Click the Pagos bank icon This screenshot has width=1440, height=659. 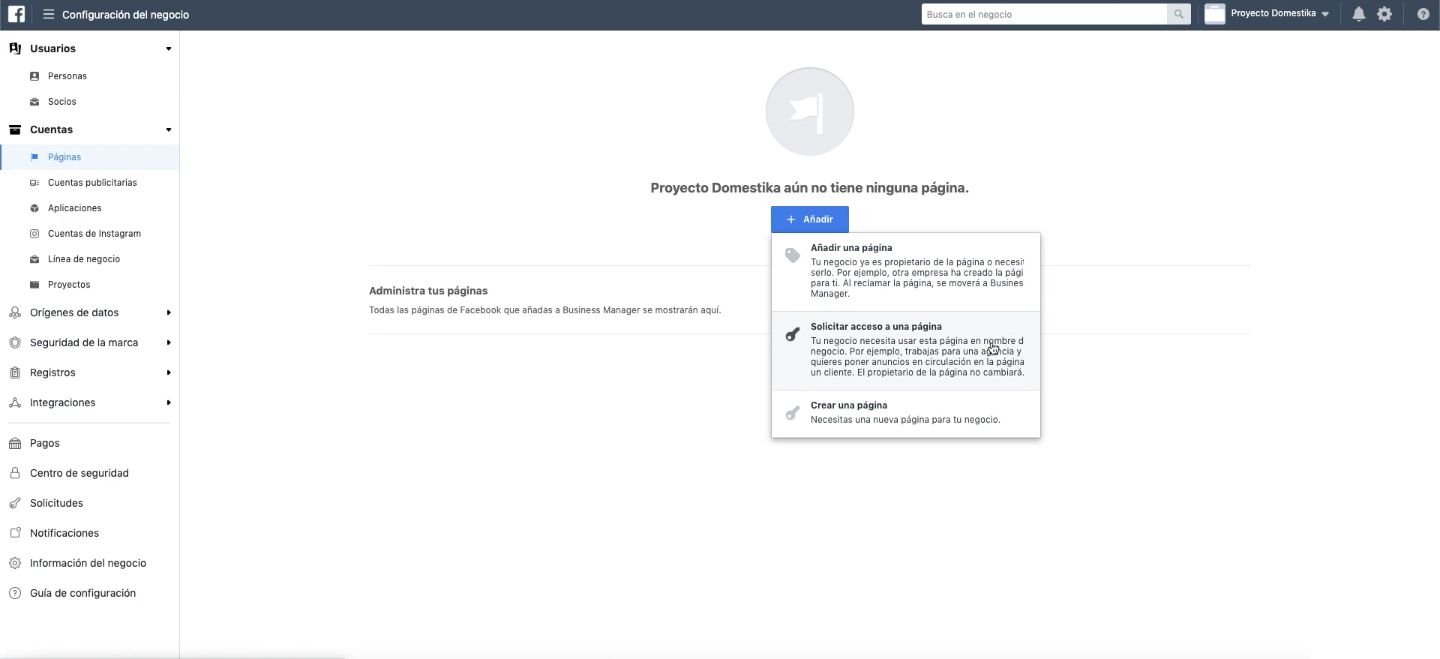[x=15, y=443]
